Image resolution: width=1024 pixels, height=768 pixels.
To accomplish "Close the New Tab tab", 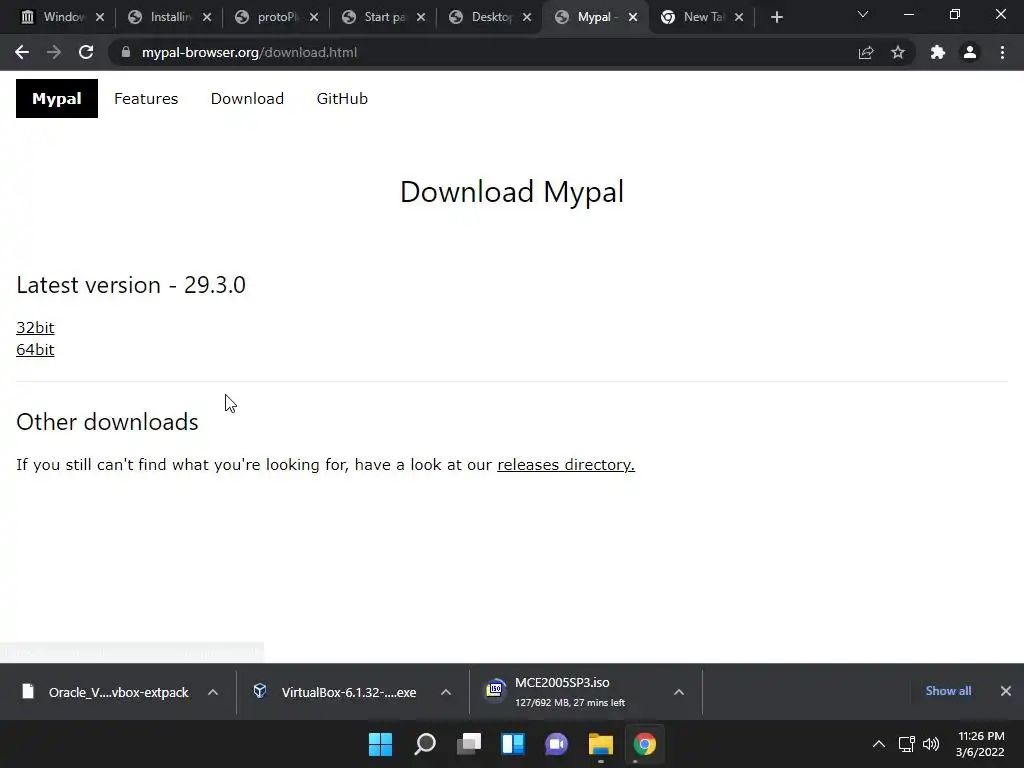I will (x=739, y=18).
